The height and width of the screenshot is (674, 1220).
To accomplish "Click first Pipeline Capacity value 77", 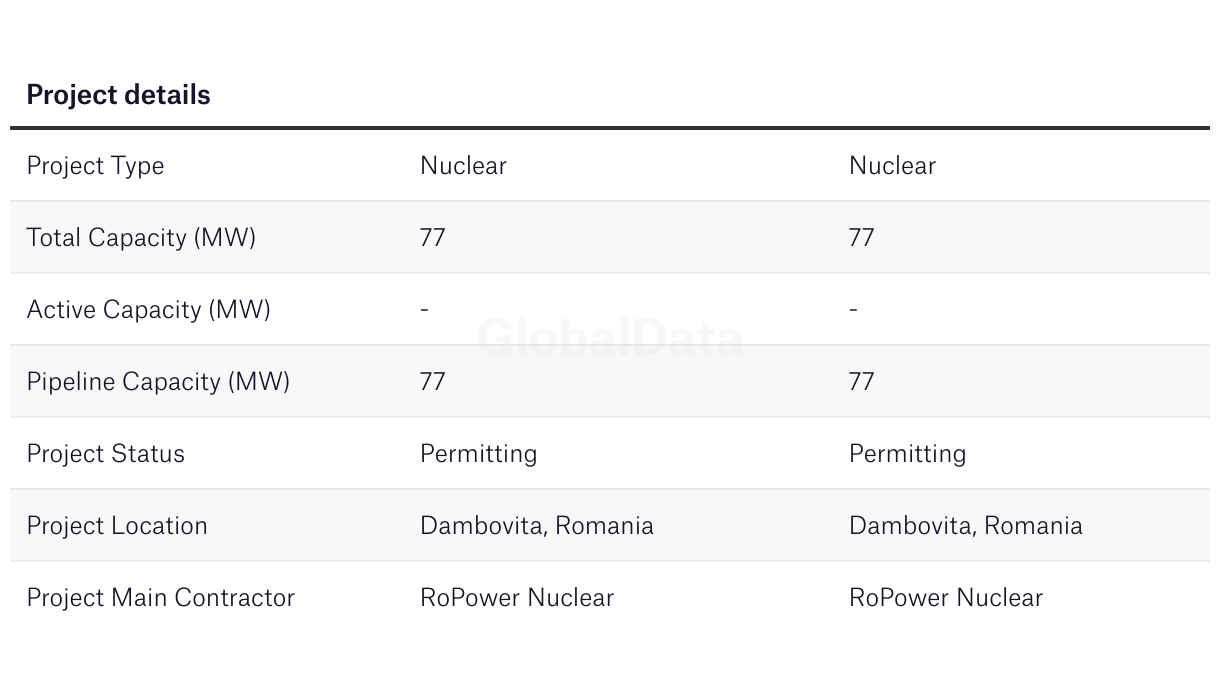I will tap(433, 381).
